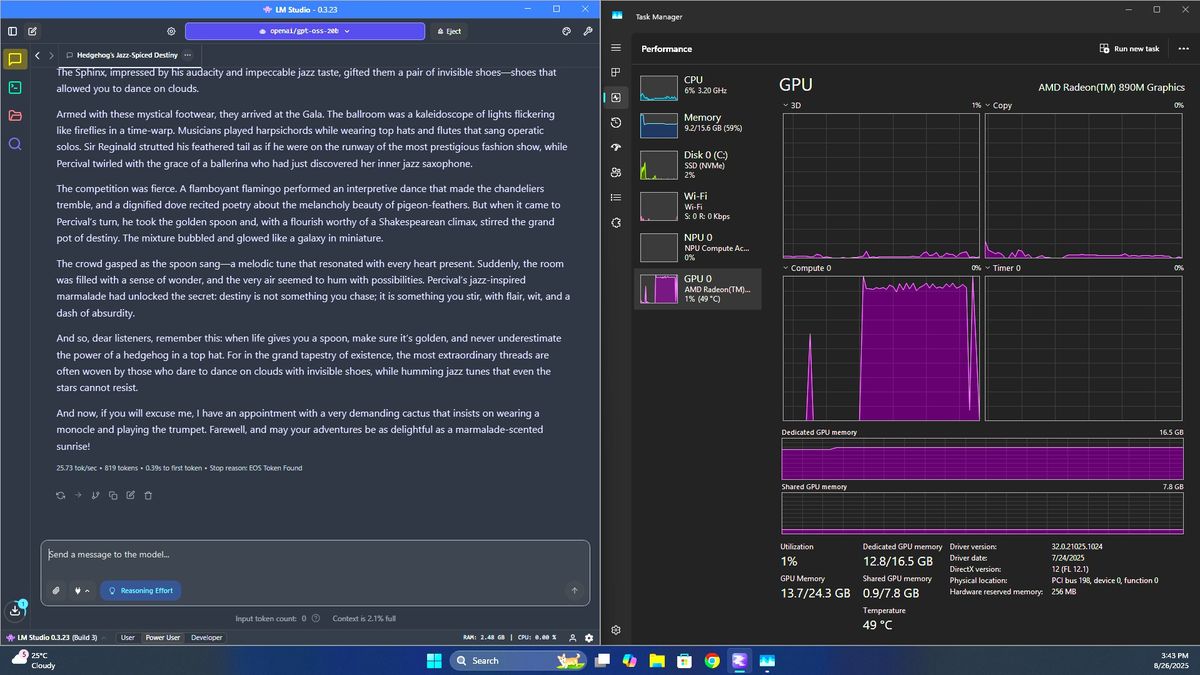
Task: Open the openai/gpt-oss-20b model selector dropdown
Action: (x=305, y=31)
